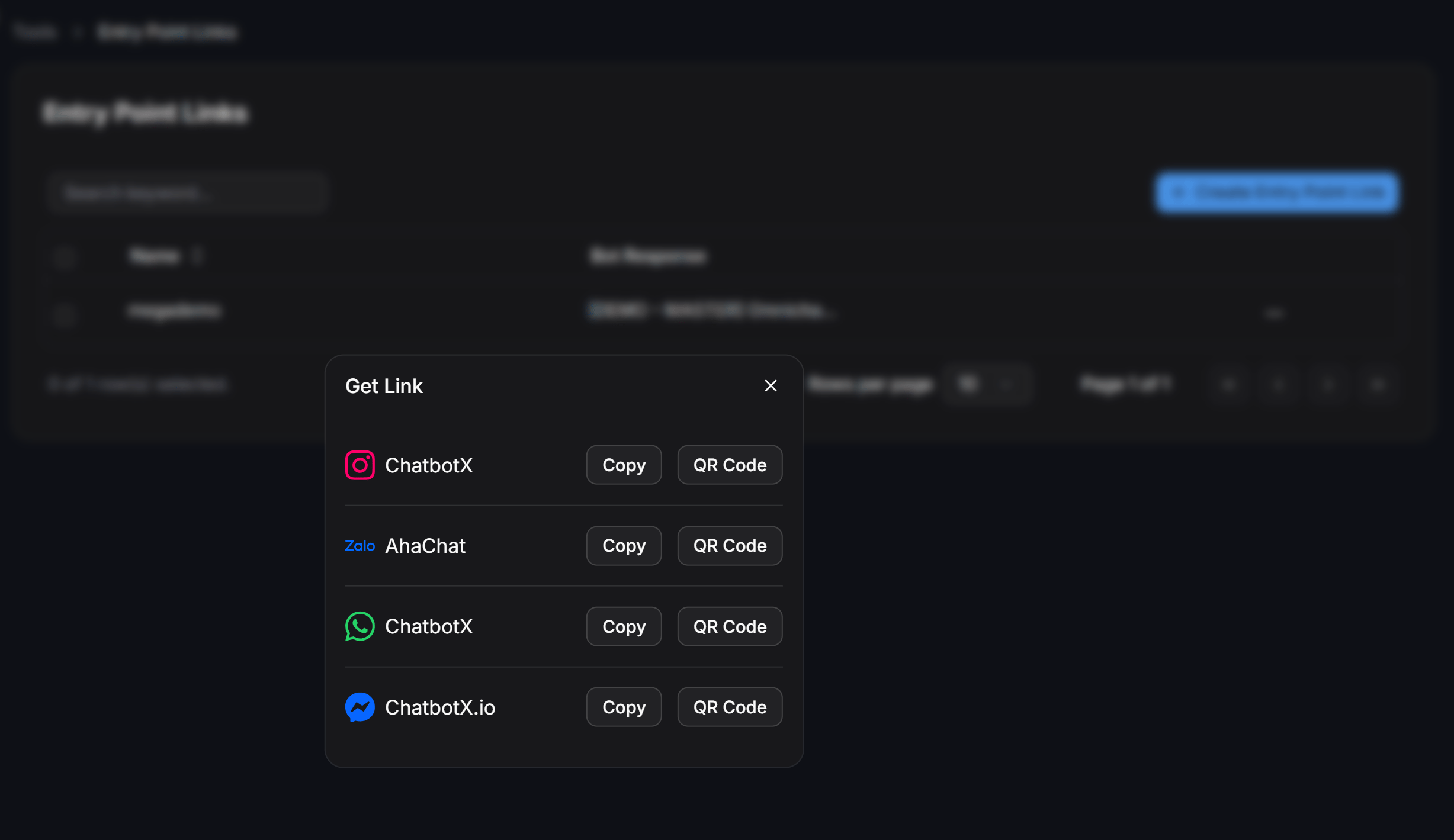Copy the Messenger ChatbotX.io link
This screenshot has width=1454, height=840.
coord(624,707)
